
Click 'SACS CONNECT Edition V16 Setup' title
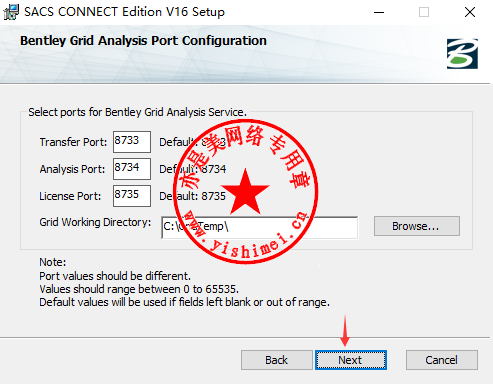(124, 12)
